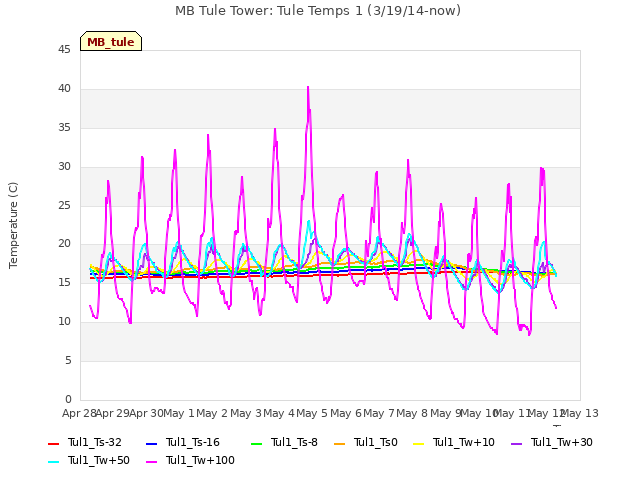Click the May 4 x-axis label
The image size is (640, 480).
point(279,413)
